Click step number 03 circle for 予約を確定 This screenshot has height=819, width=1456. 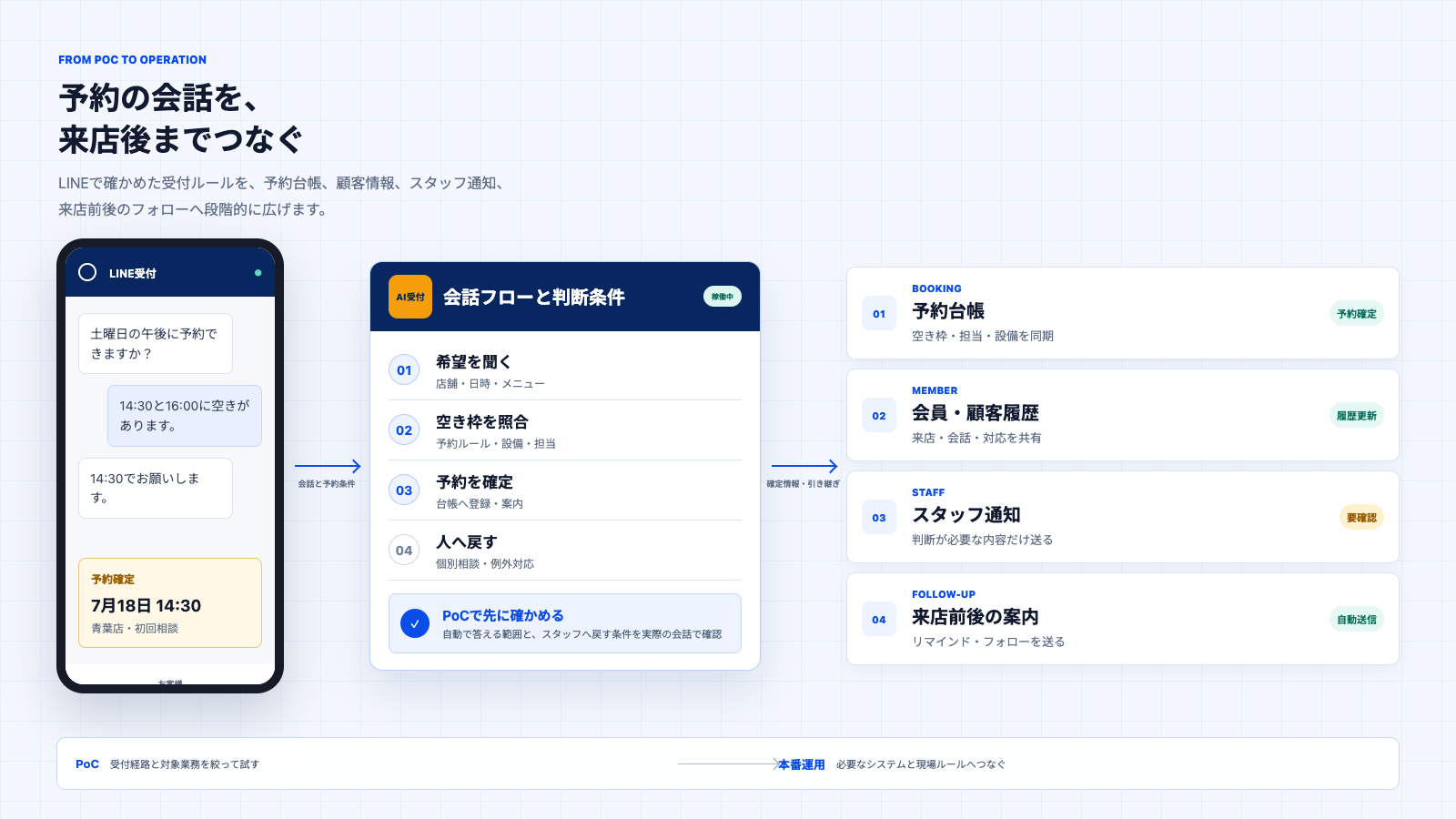[404, 490]
